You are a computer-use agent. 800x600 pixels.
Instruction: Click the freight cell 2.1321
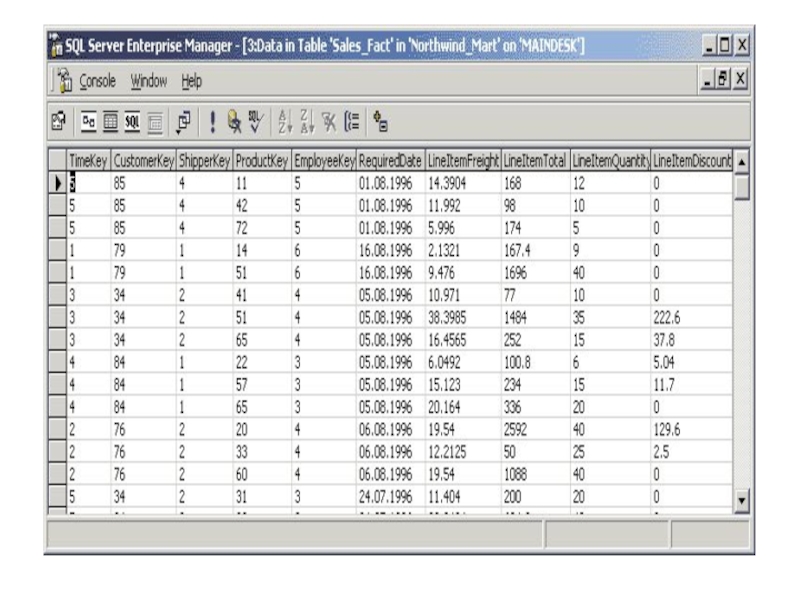click(463, 250)
